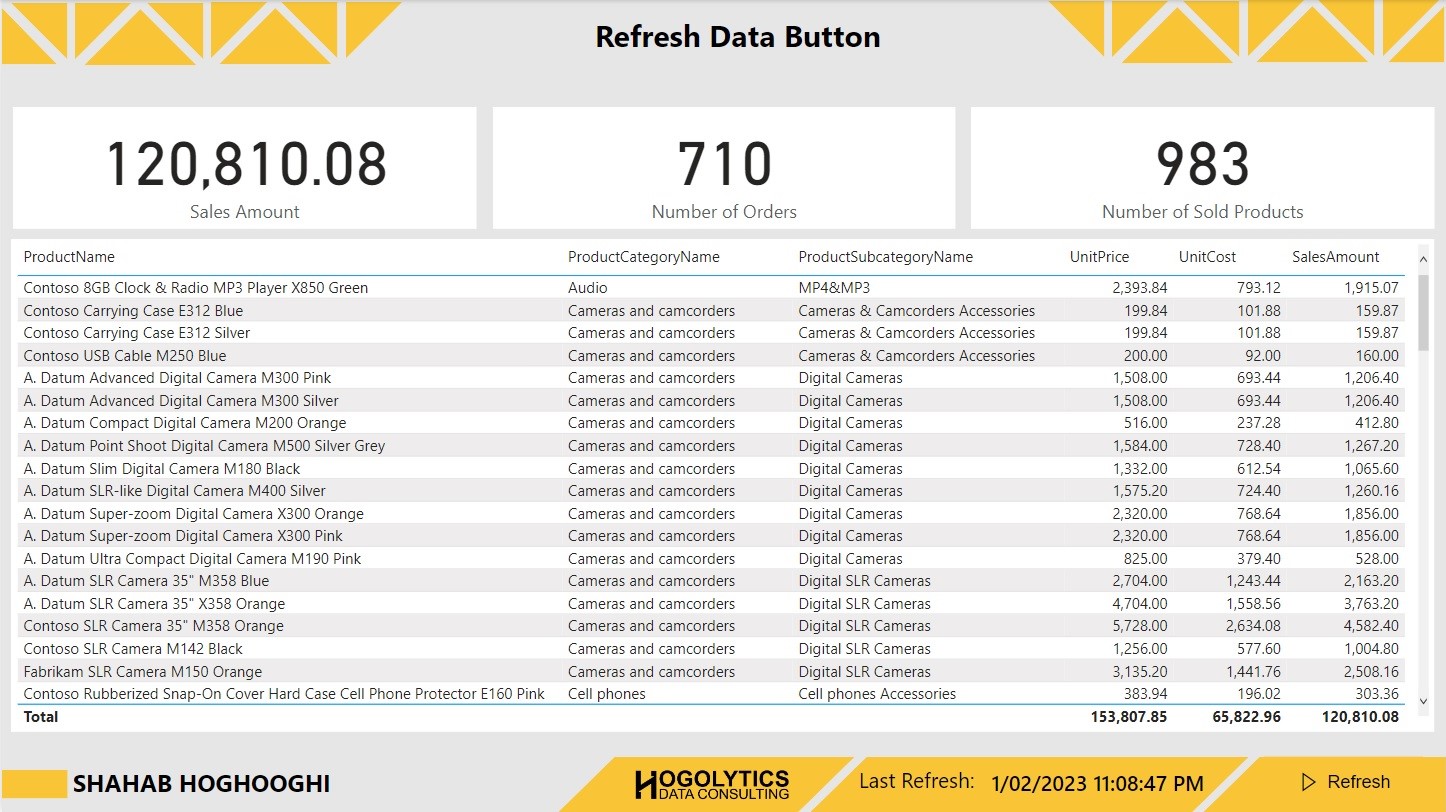Select the Sales Amount KPI card

[244, 167]
